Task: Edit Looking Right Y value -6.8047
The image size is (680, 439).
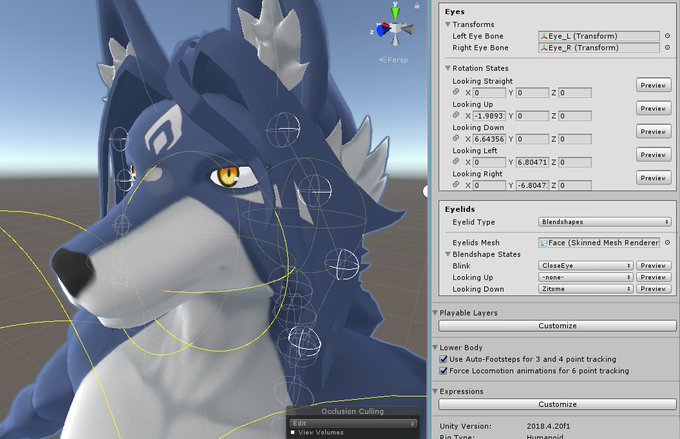Action: pyautogui.click(x=532, y=185)
